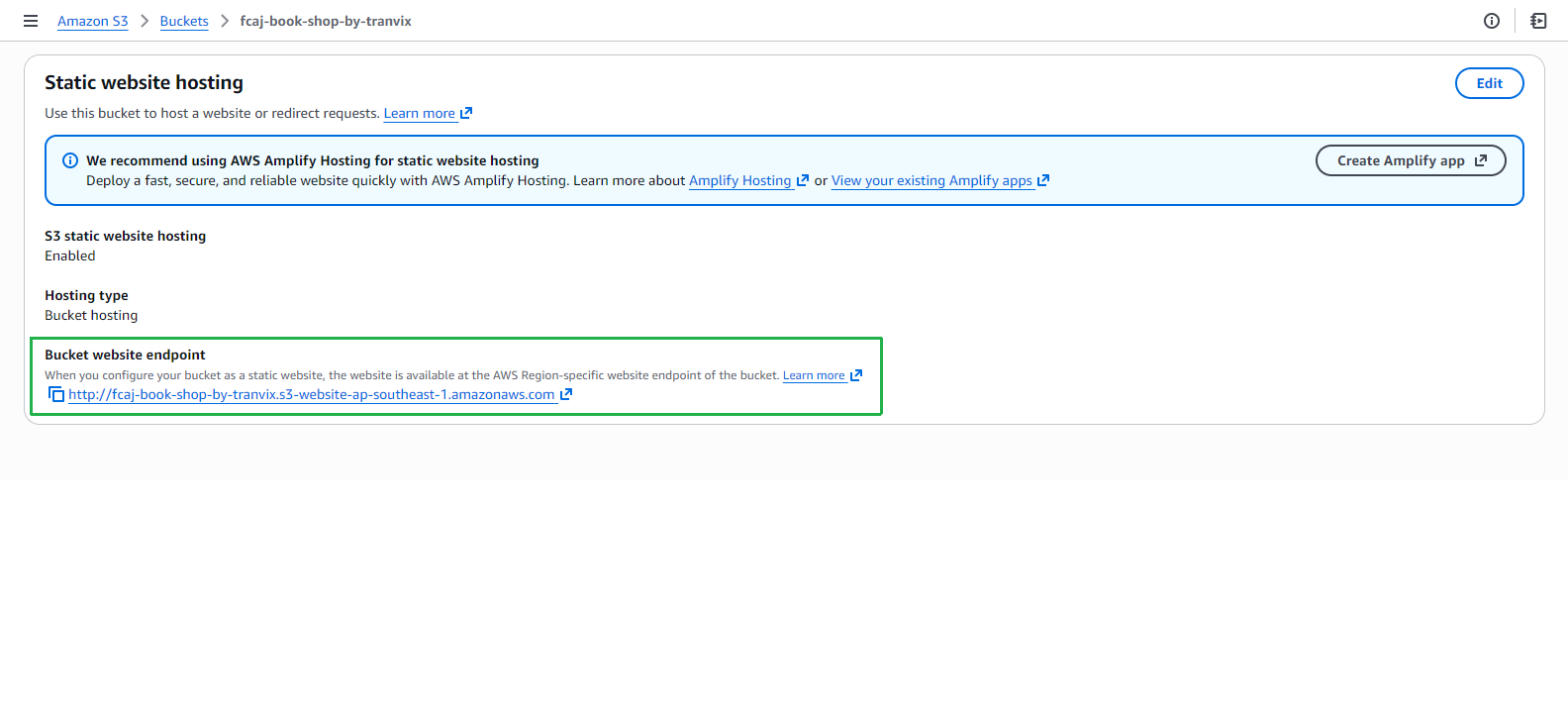Open the info panel icon
1568x714 pixels.
1492,21
